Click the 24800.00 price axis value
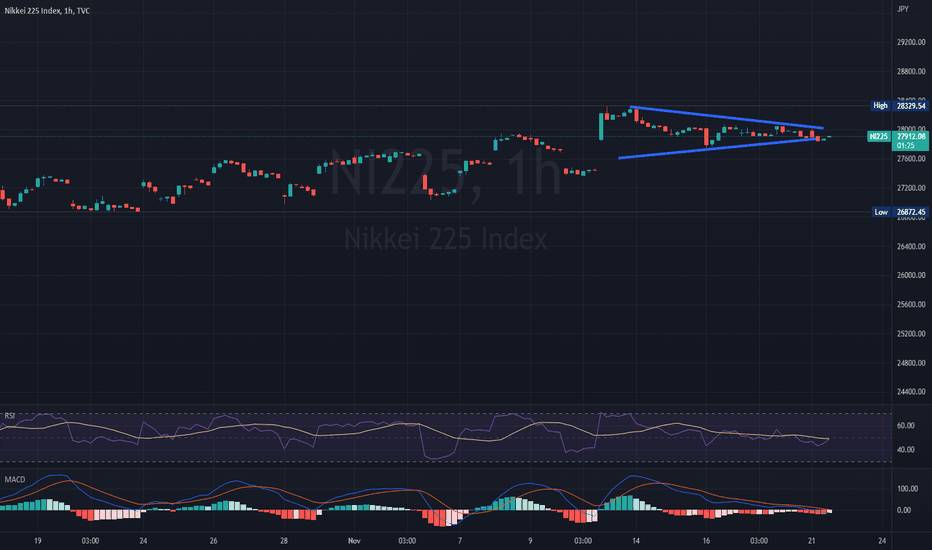 pos(911,363)
